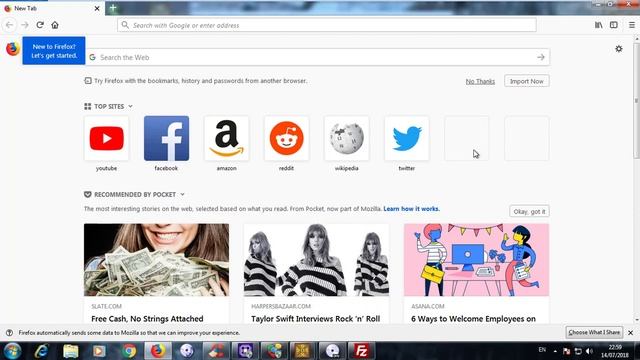Click the Firefox logo onboarding icon
The width and height of the screenshot is (640, 360).
pos(13,49)
